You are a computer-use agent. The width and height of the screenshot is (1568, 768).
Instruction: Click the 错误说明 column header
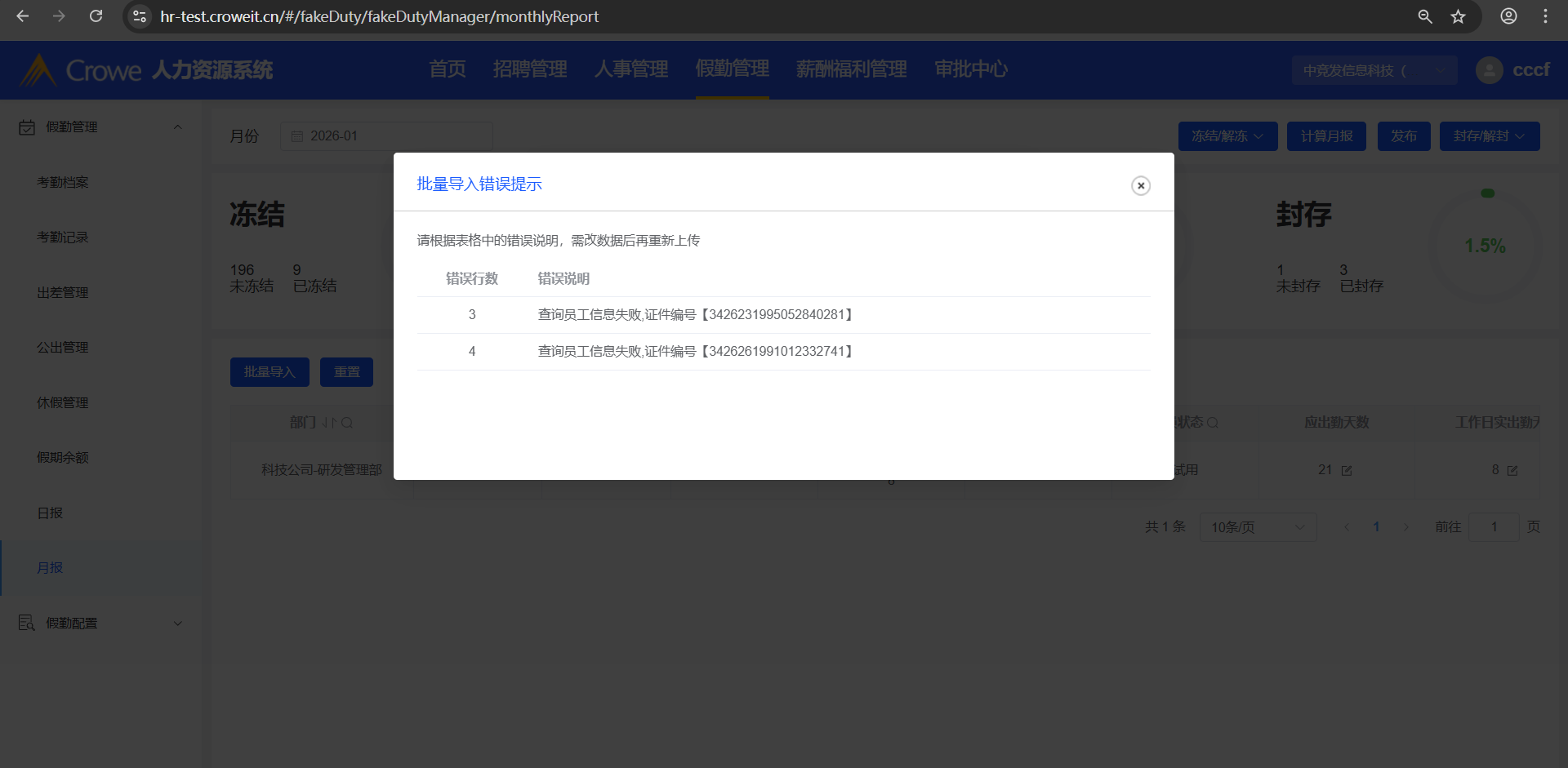pos(563,279)
